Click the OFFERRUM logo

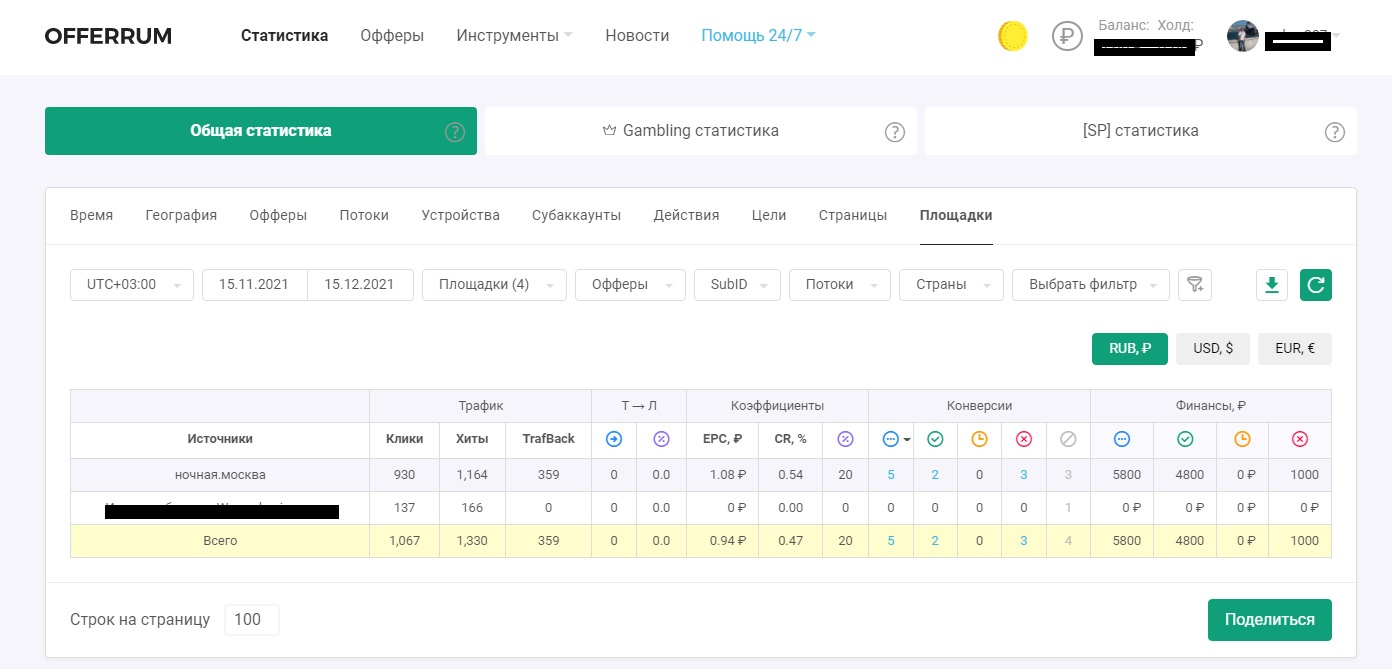pyautogui.click(x=108, y=36)
